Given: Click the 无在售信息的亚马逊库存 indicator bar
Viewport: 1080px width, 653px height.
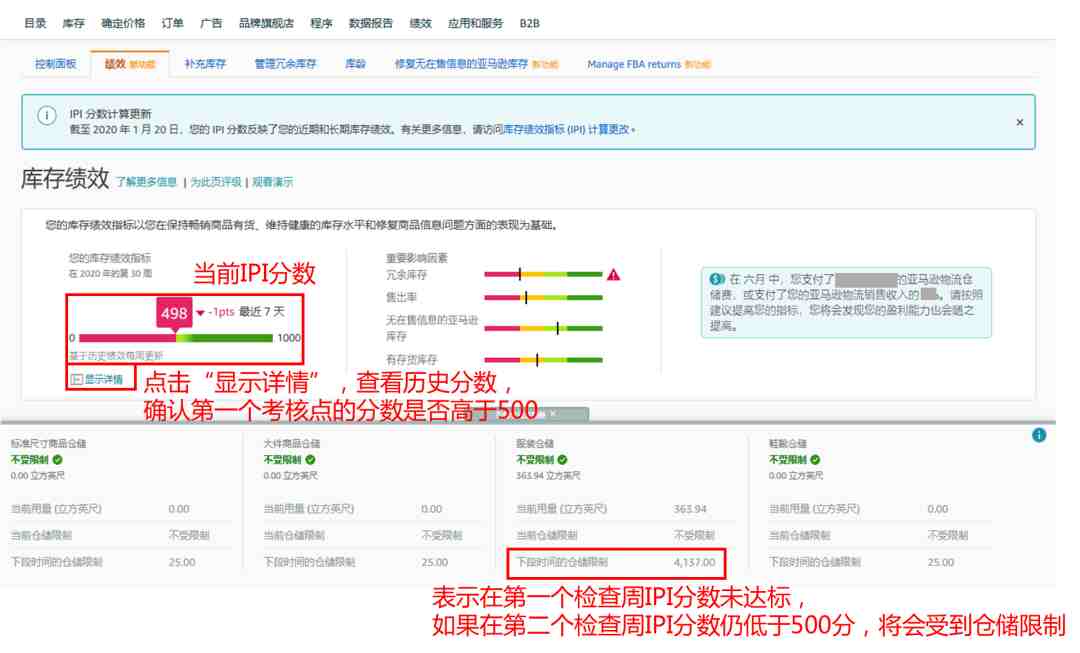Looking at the screenshot, I should pos(543,329).
